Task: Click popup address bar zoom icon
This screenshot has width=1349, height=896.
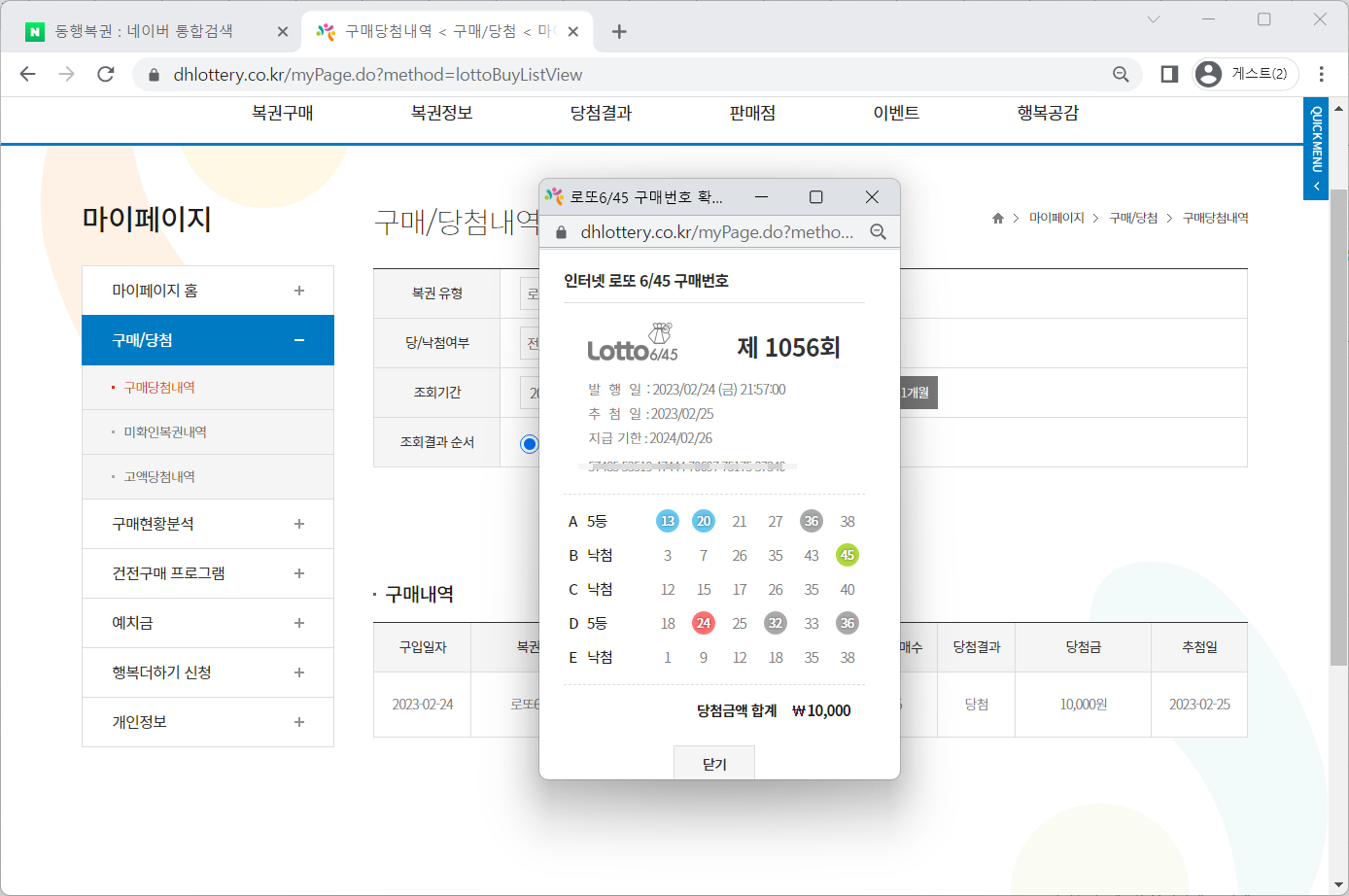Action: pos(879,231)
